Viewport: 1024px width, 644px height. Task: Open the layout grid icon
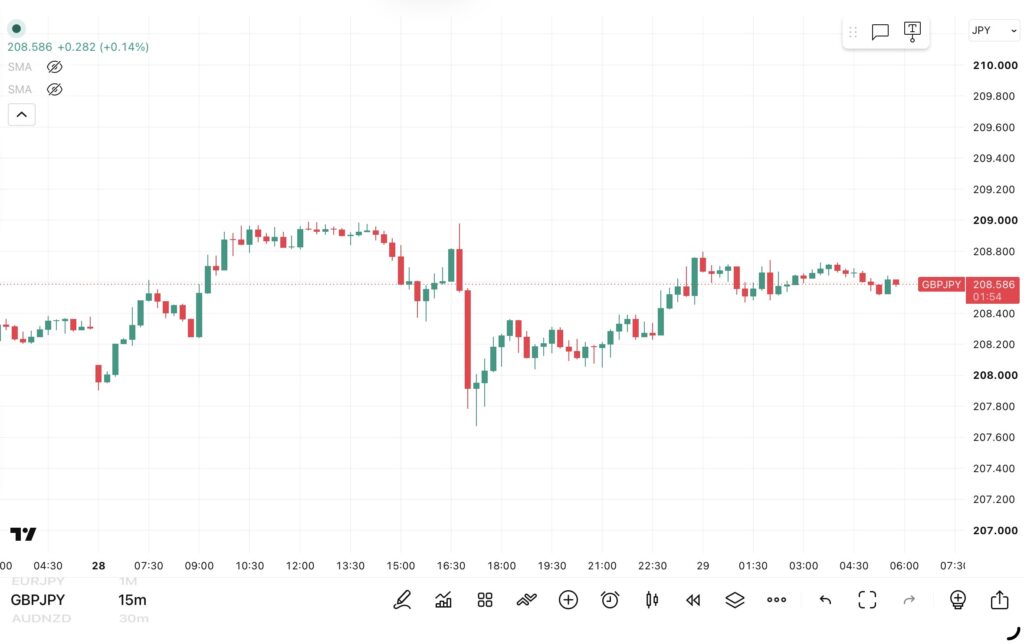[485, 600]
